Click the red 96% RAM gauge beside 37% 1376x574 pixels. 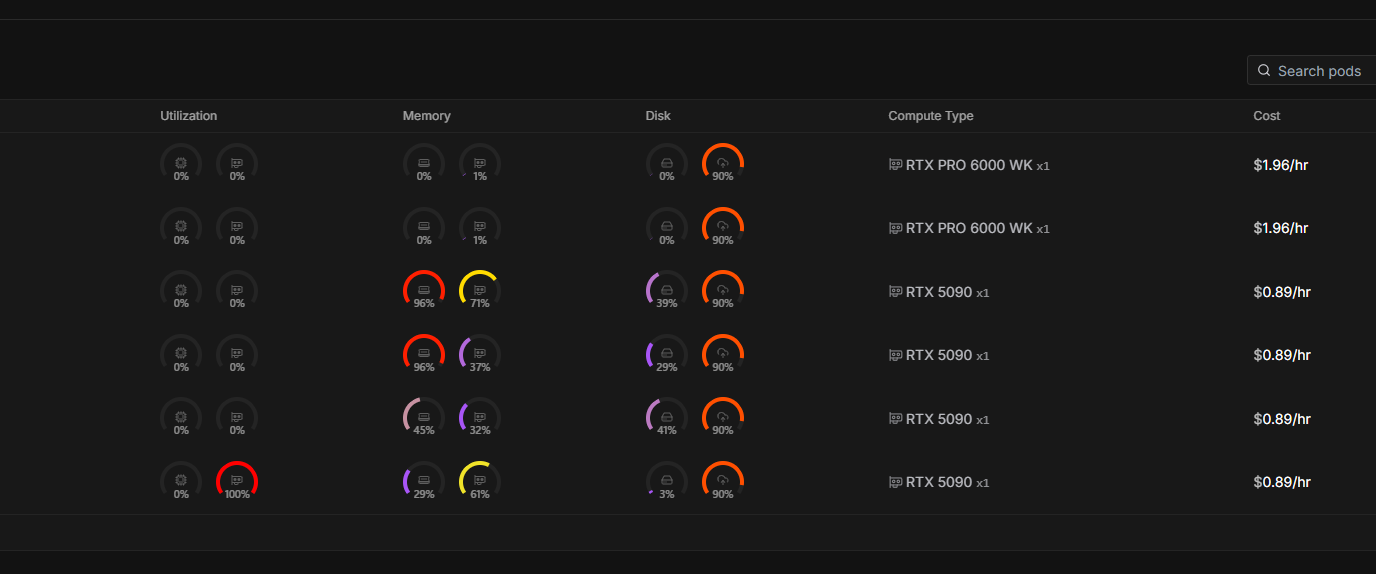point(424,354)
